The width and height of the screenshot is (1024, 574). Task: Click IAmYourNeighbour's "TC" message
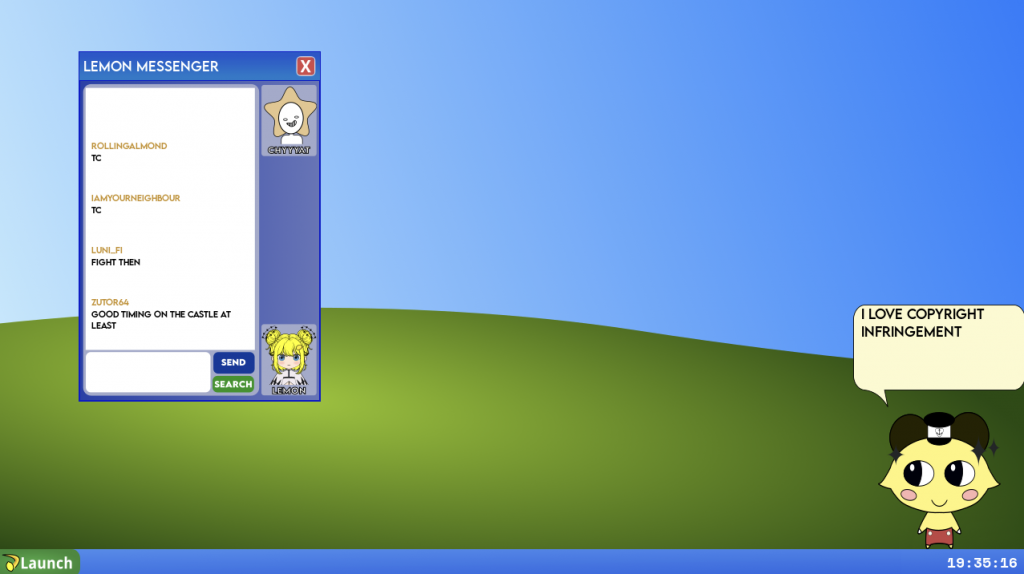96,210
